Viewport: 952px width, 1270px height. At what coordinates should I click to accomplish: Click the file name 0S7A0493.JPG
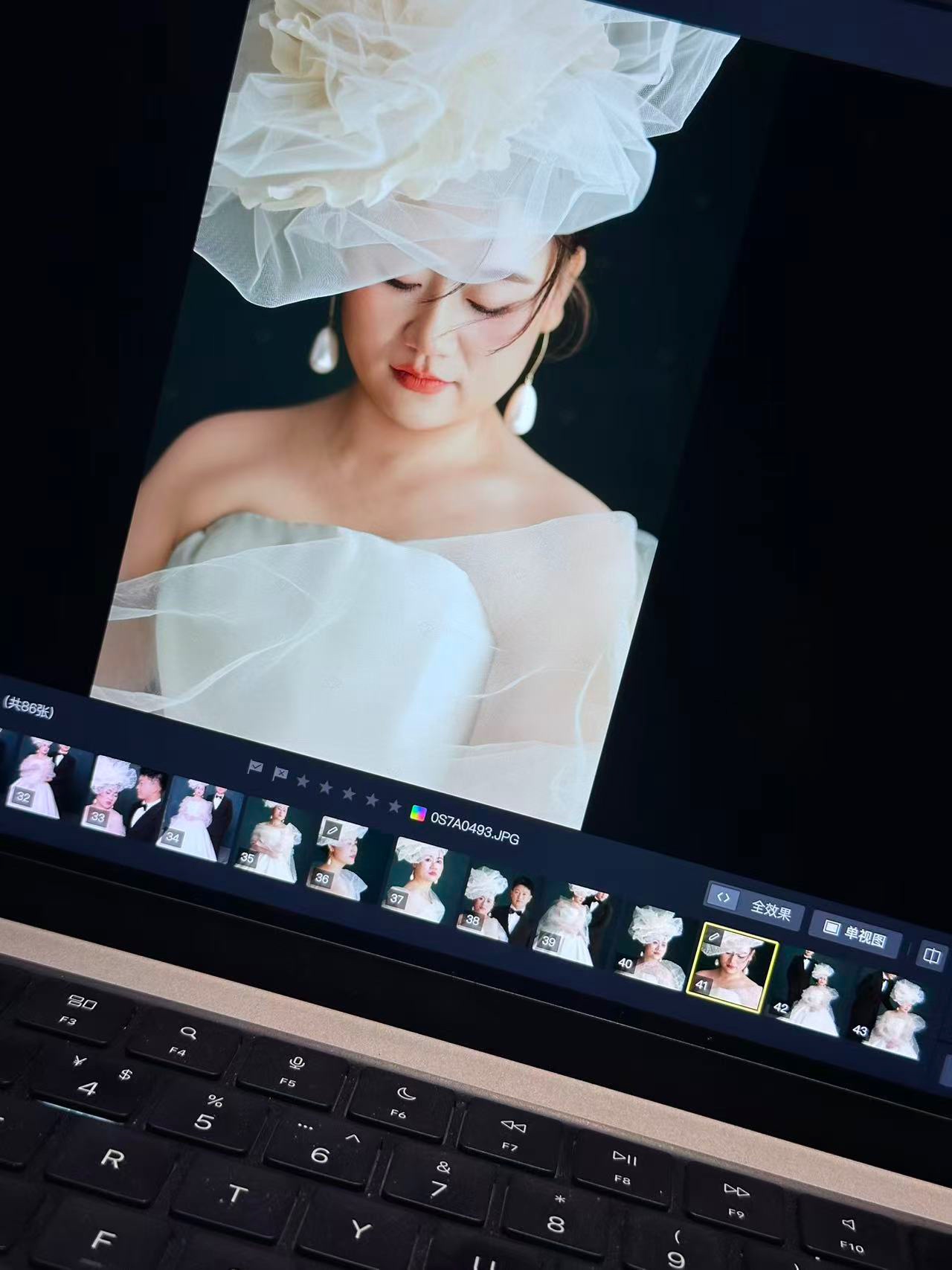475,827
